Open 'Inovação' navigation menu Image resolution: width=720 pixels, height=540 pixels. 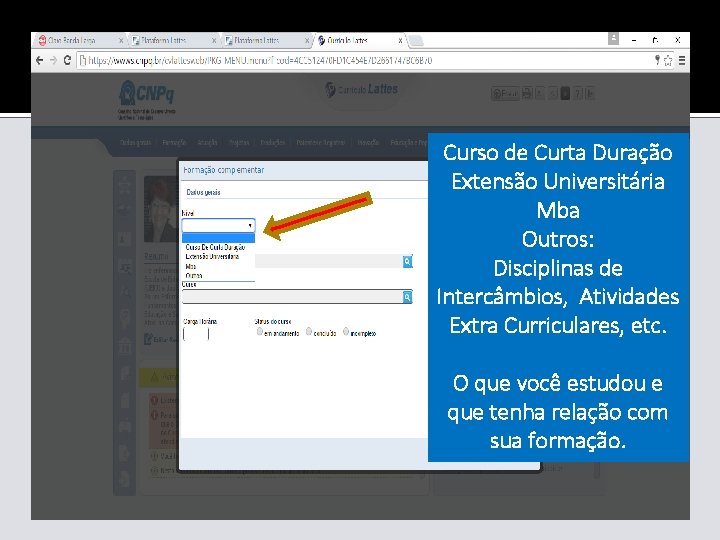(x=368, y=142)
